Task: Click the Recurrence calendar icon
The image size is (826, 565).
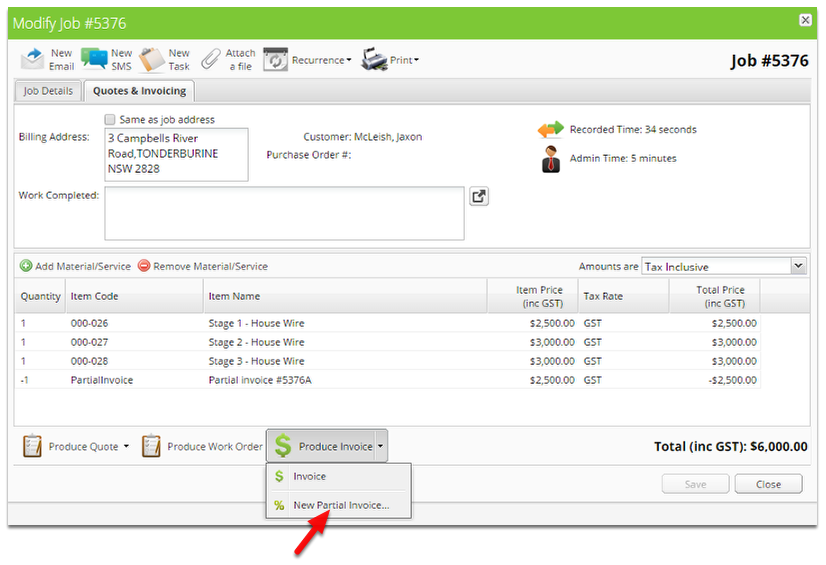Action: point(276,60)
